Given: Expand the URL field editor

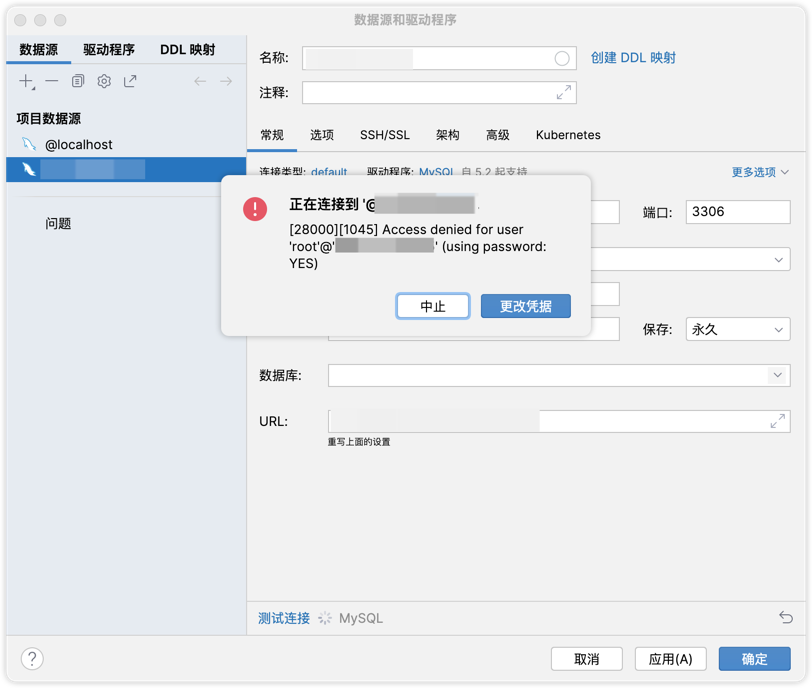Looking at the screenshot, I should [777, 421].
